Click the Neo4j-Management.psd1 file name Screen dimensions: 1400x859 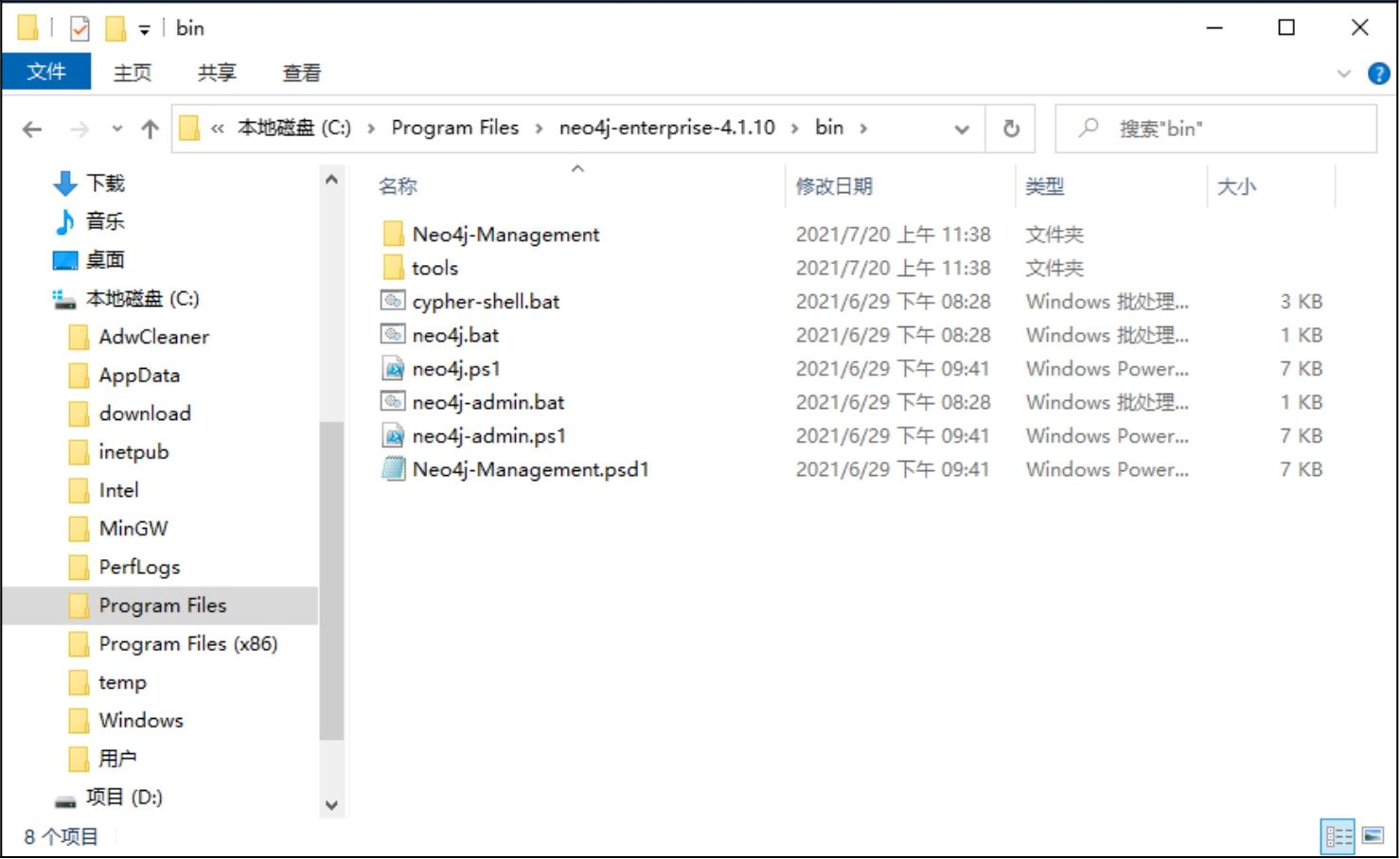531,469
